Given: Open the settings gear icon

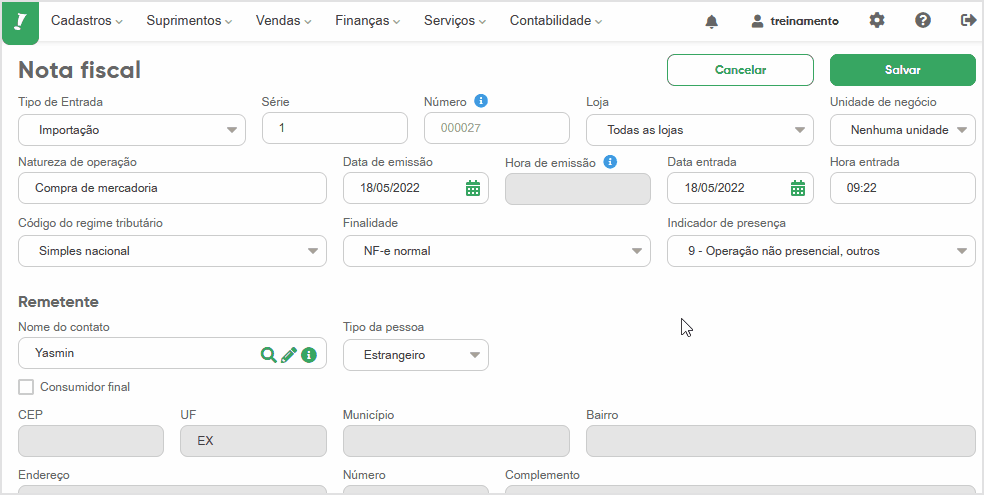Looking at the screenshot, I should (x=877, y=21).
